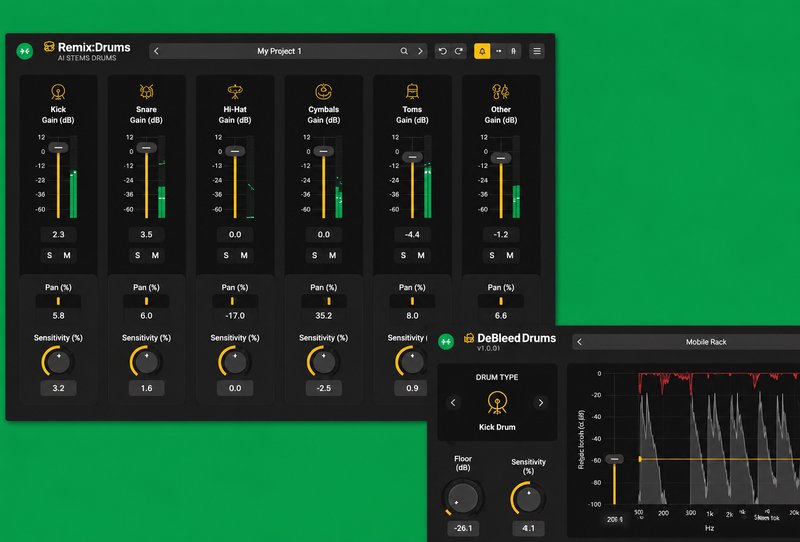This screenshot has height=542, width=800.
Task: Mute the Hi-Hat channel
Action: click(244, 255)
